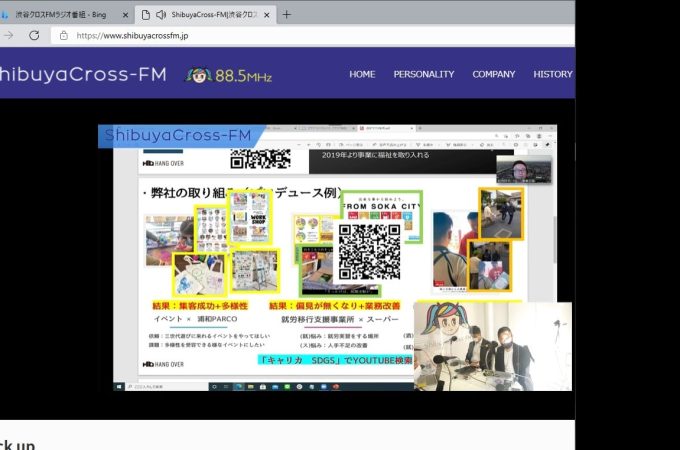Select the presenter webcam thumbnail in the video
Screen dimensions: 680x450
[524, 169]
